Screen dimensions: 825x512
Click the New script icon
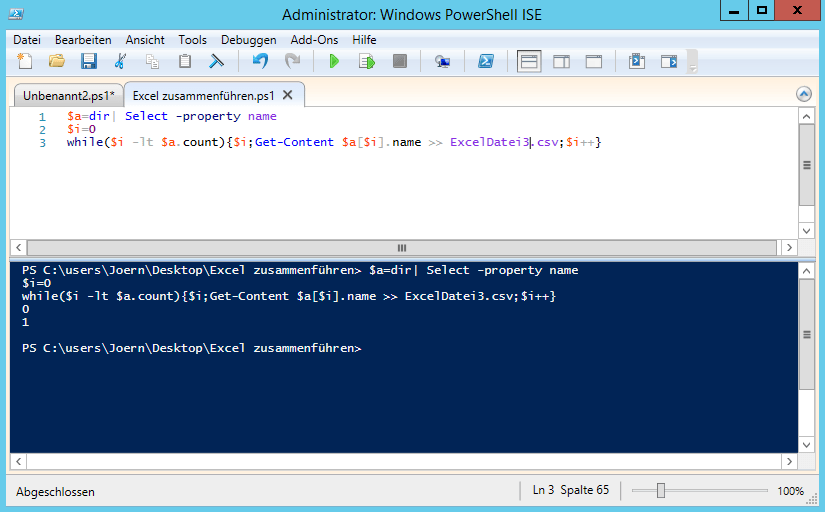(x=25, y=62)
